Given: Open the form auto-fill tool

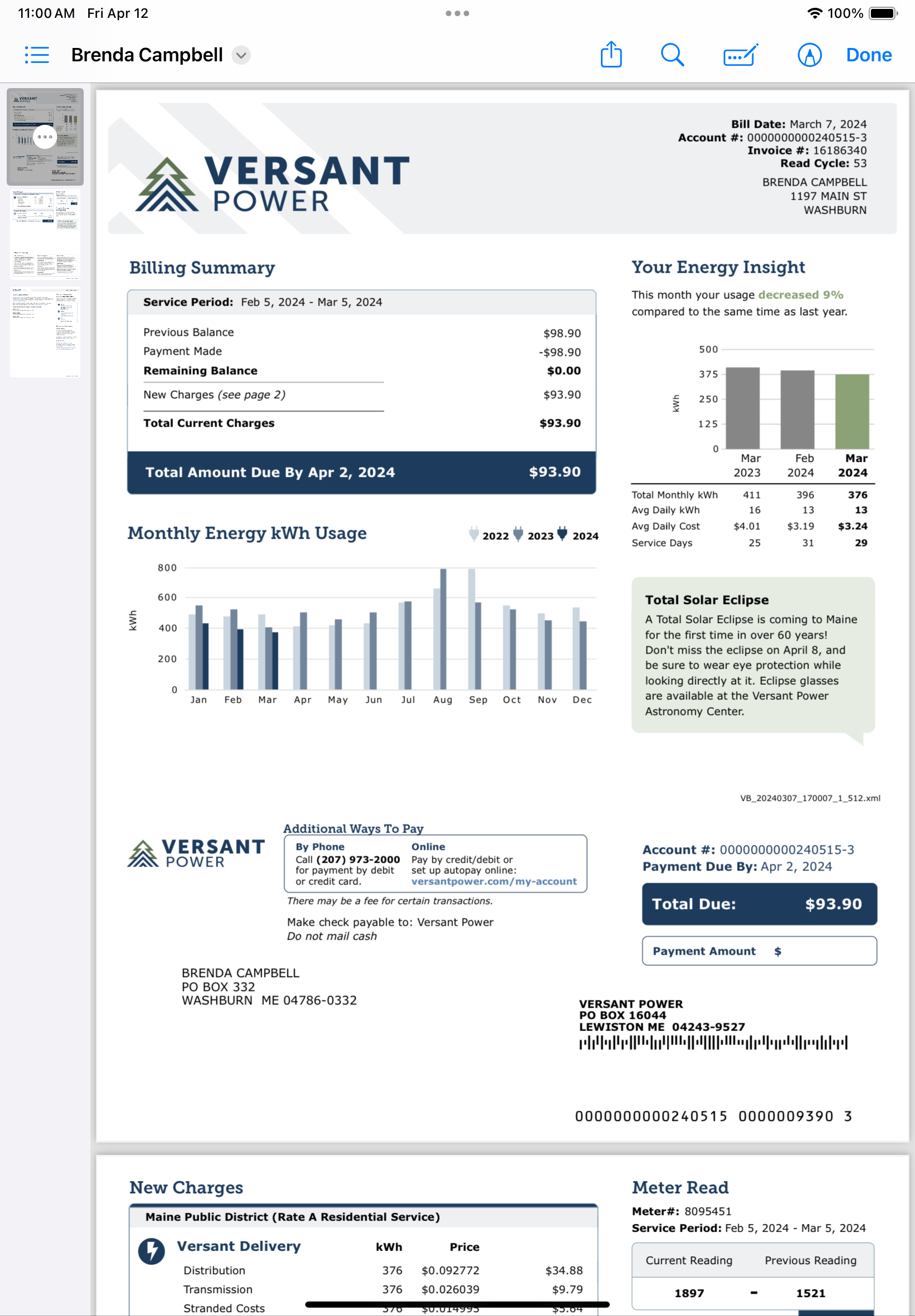Looking at the screenshot, I should (740, 55).
